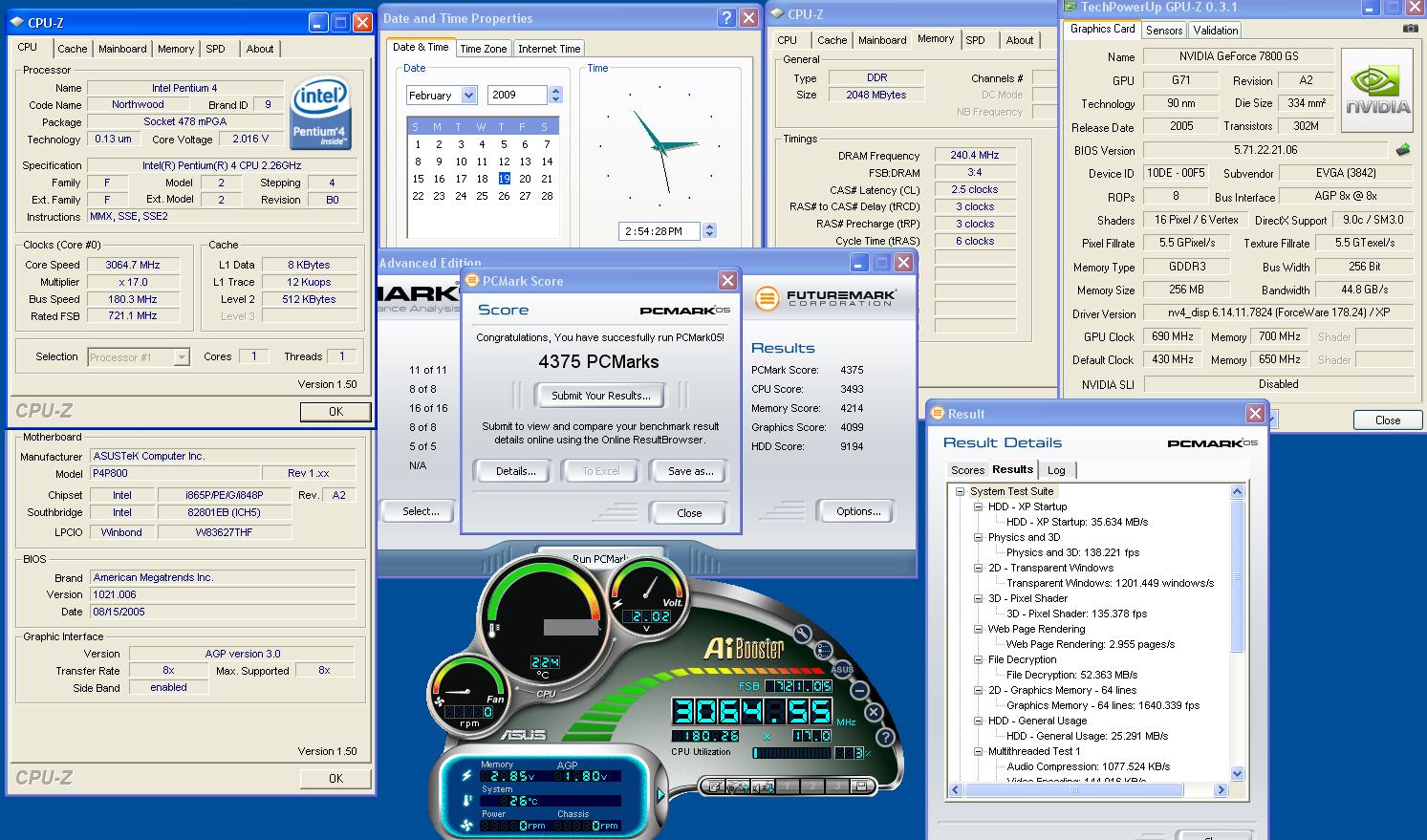Viewport: 1427px width, 840px height.
Task: Switch to CPU-Z Cache tab
Action: coord(73,49)
